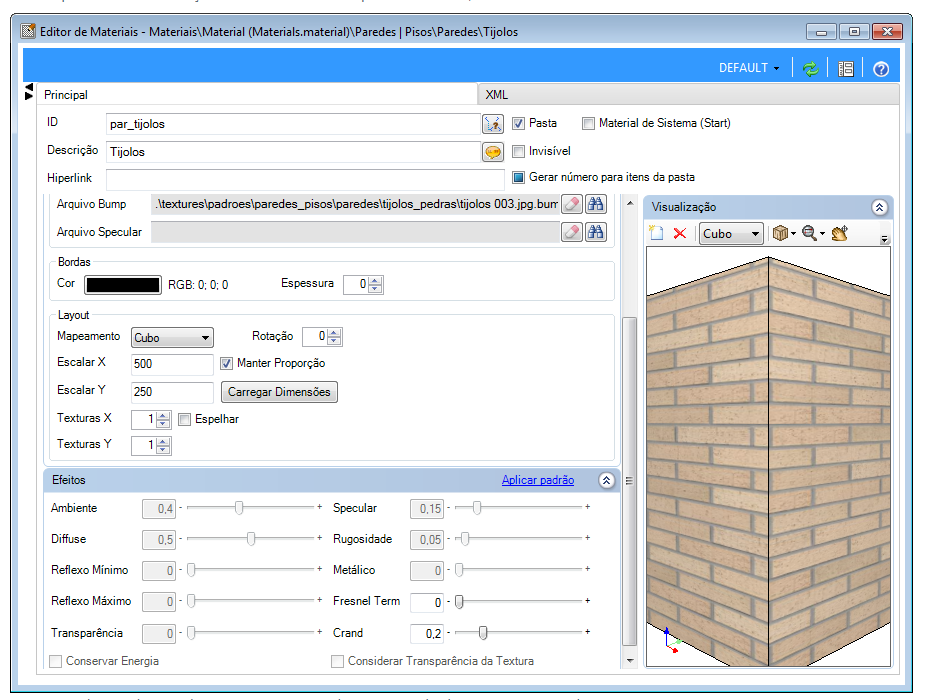This screenshot has height=700, width=930.
Task: Click the Ambiente slider handle
Action: pyautogui.click(x=238, y=508)
